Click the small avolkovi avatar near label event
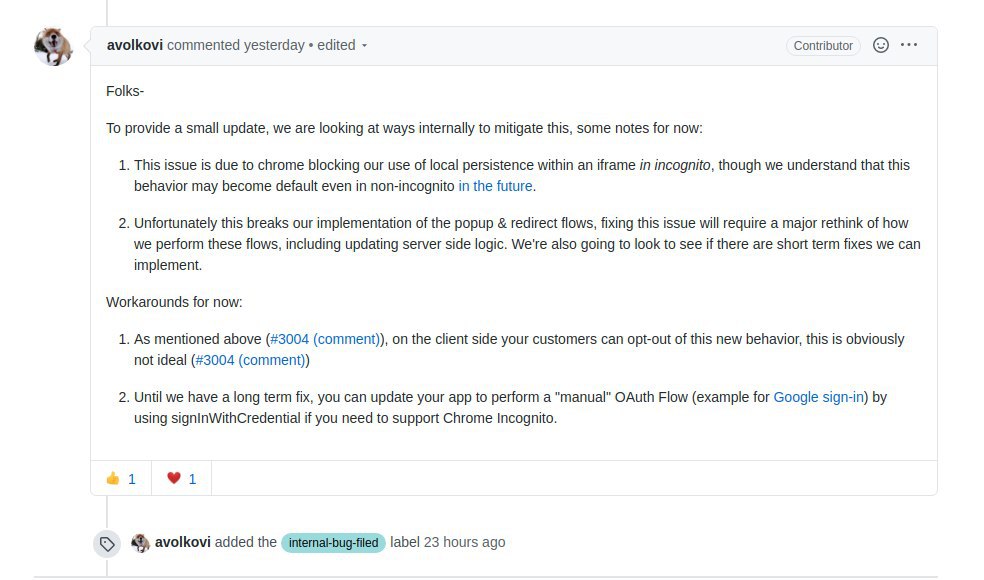 pos(140,543)
